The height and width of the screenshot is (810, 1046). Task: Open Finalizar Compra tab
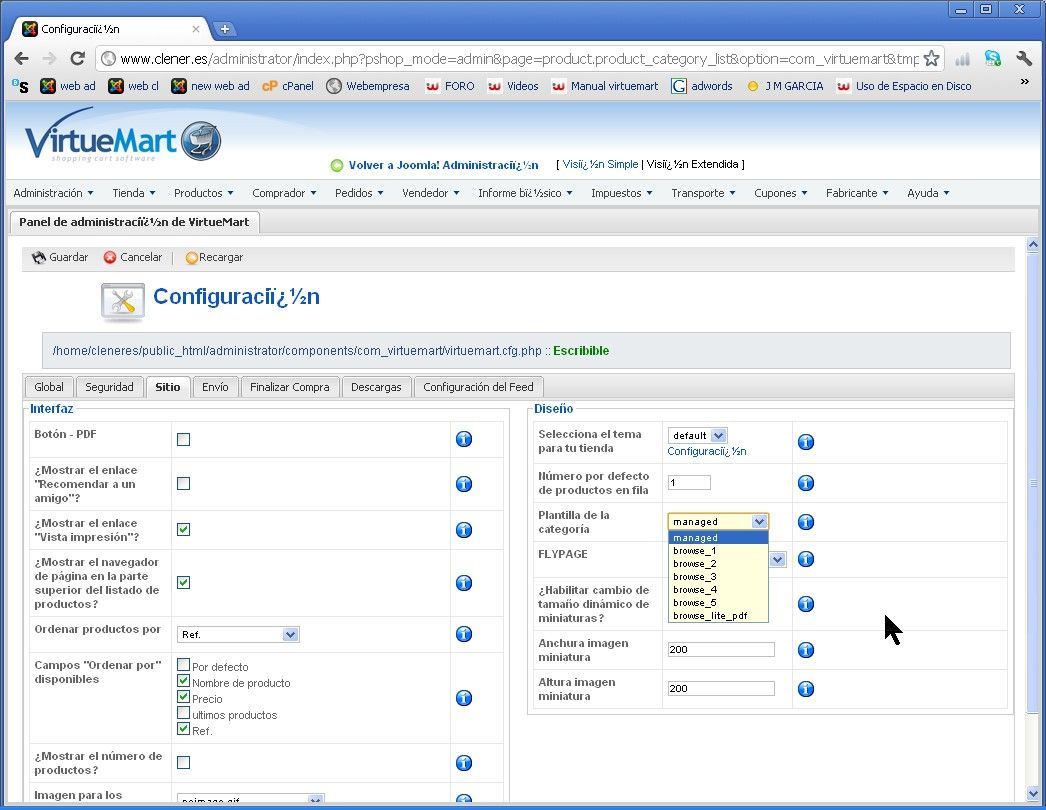tap(290, 387)
